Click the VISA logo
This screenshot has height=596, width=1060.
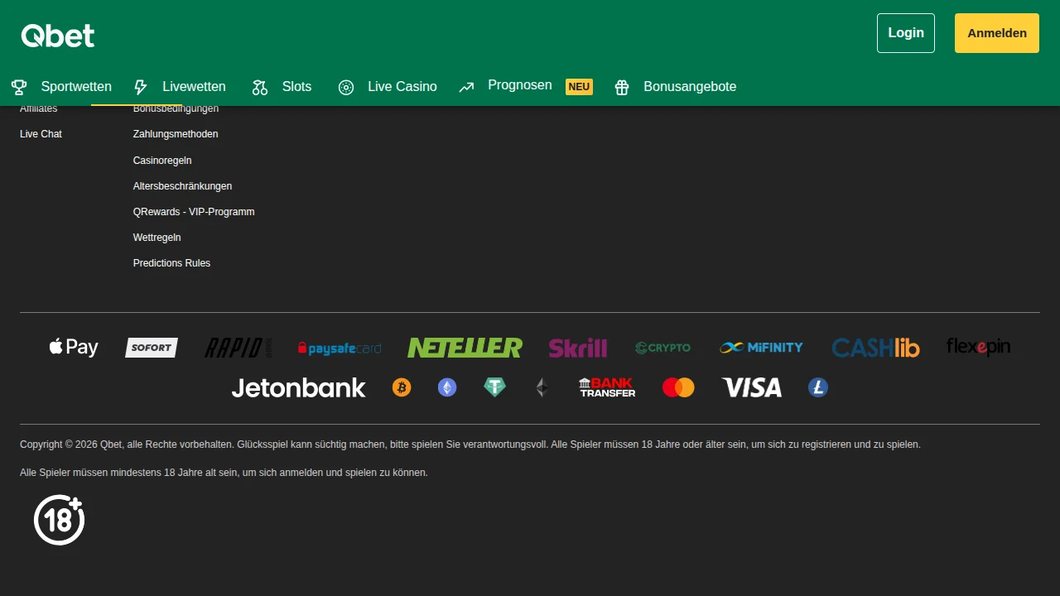[x=752, y=387]
